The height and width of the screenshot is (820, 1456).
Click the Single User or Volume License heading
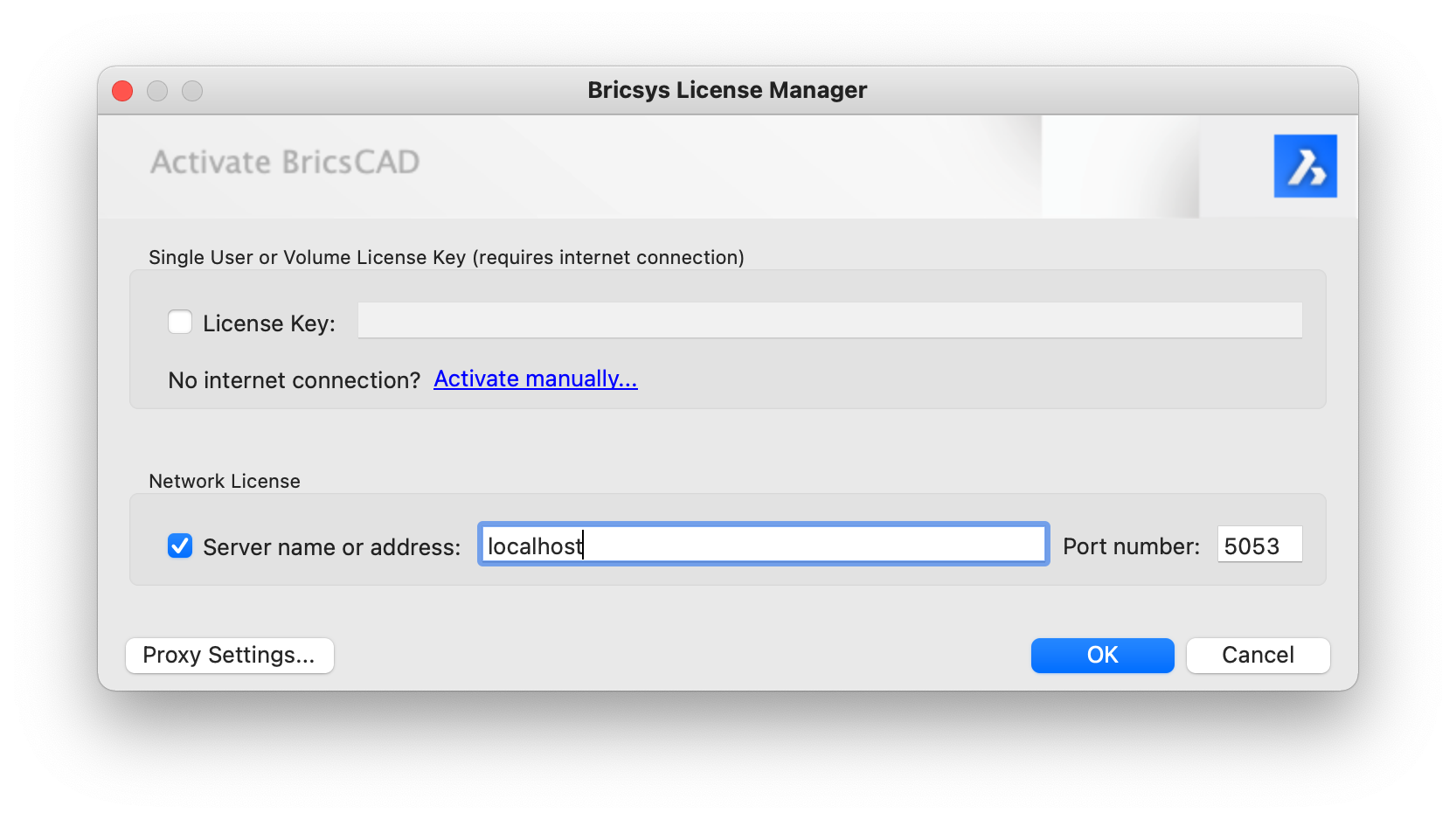446,257
